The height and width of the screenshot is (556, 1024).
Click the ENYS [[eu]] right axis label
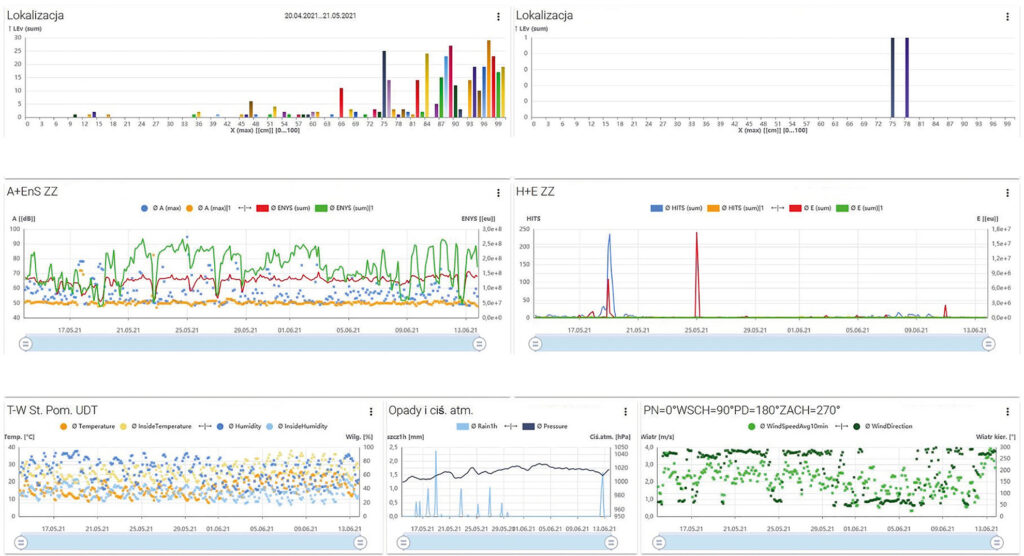[x=478, y=219]
